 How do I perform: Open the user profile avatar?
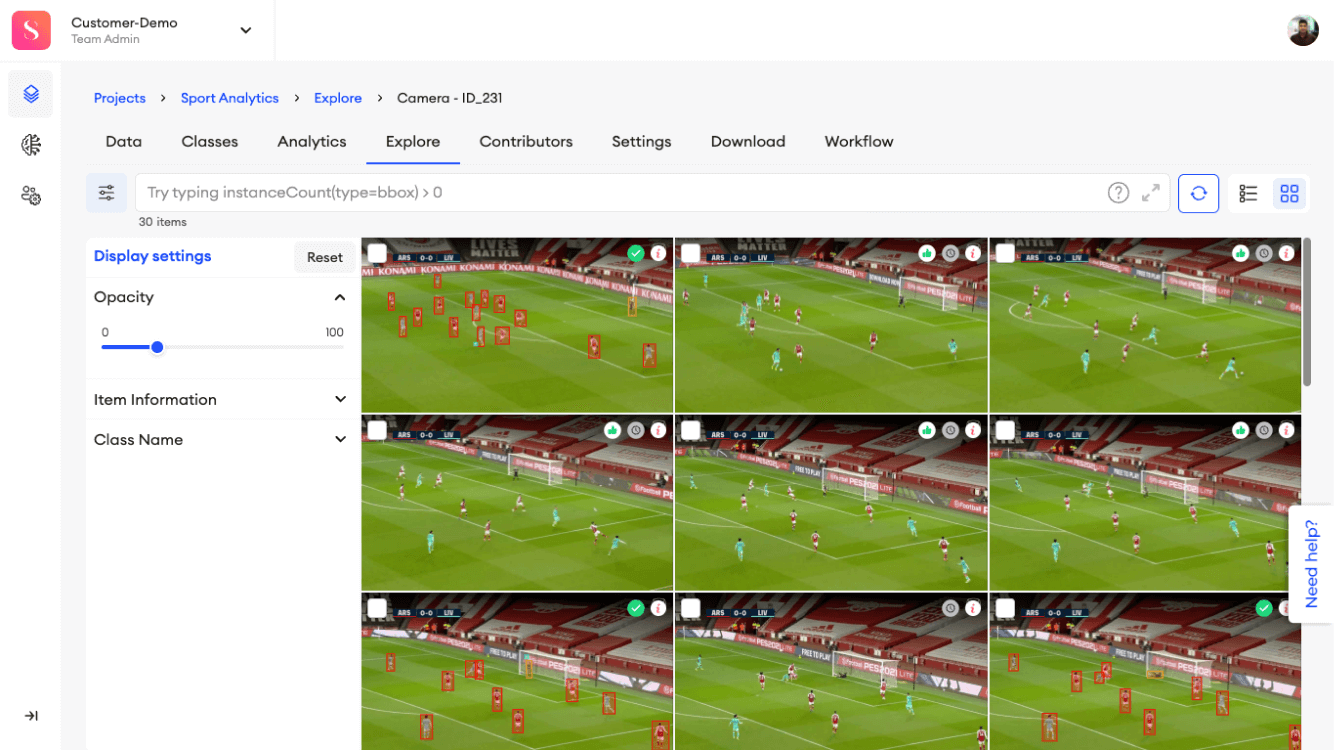tap(1303, 30)
